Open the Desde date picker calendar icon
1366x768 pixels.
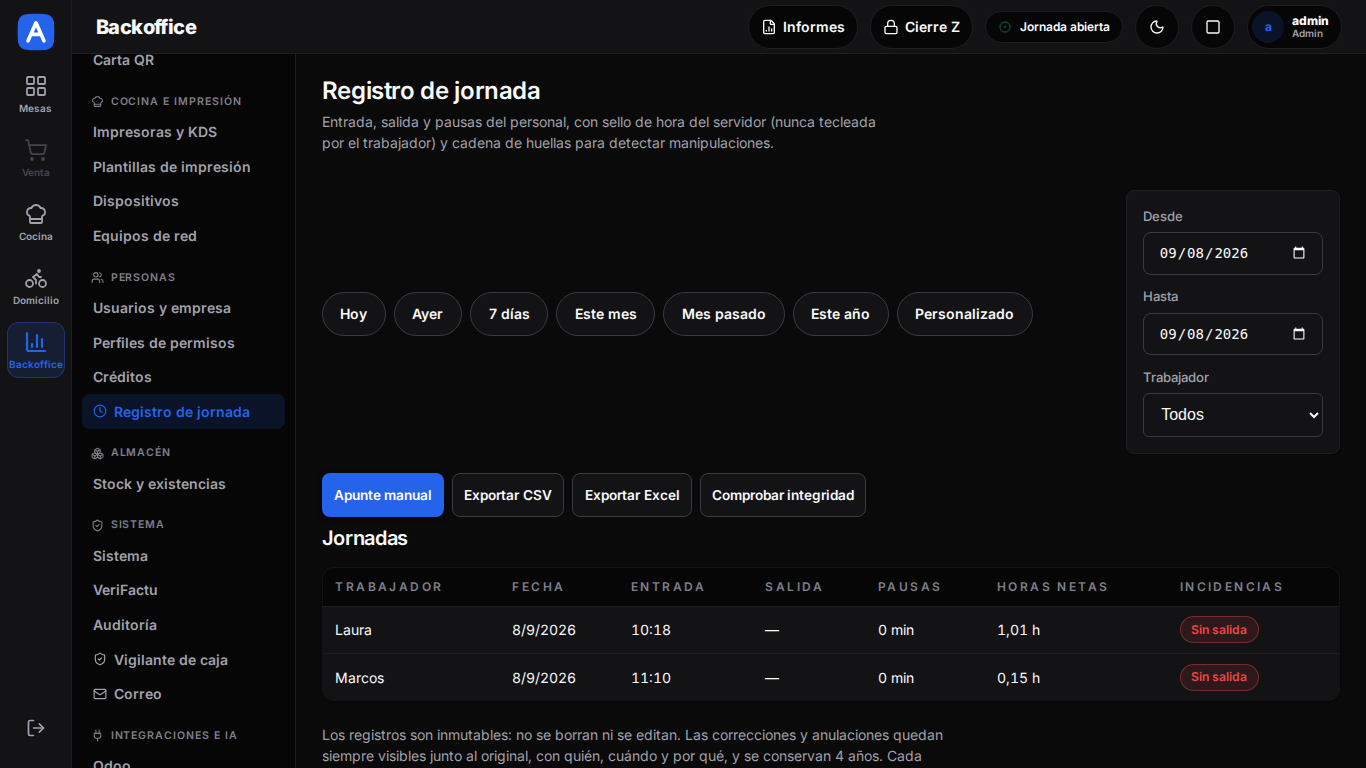pyautogui.click(x=1299, y=253)
